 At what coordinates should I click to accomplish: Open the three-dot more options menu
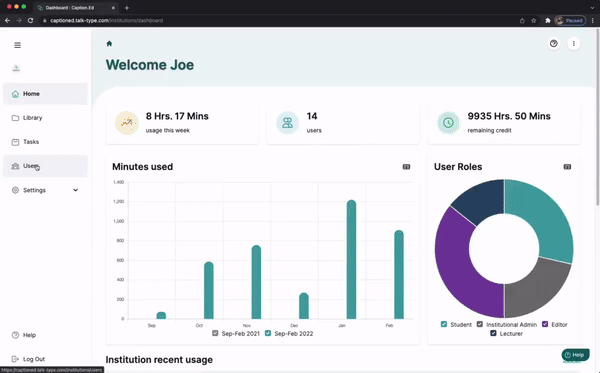(x=573, y=44)
